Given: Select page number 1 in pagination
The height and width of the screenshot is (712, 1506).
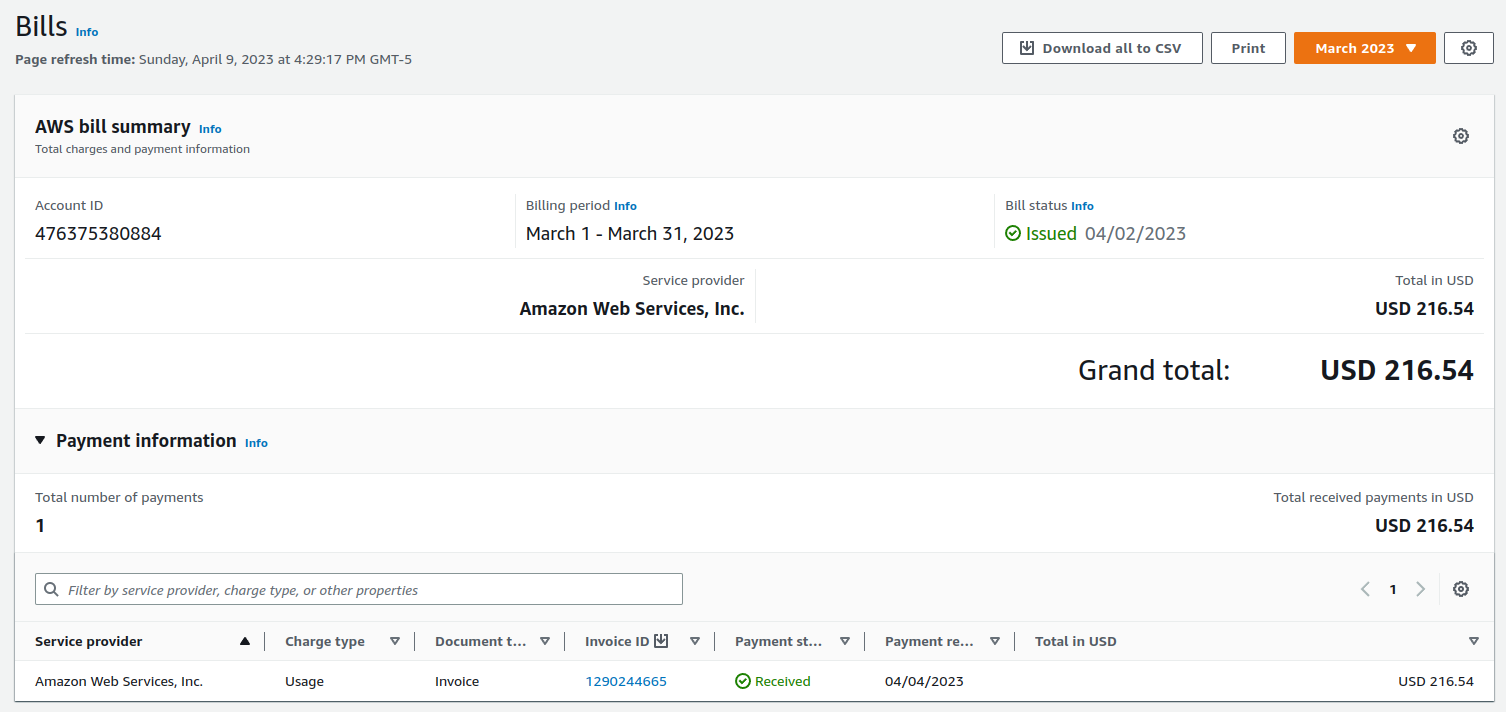Looking at the screenshot, I should (1392, 590).
